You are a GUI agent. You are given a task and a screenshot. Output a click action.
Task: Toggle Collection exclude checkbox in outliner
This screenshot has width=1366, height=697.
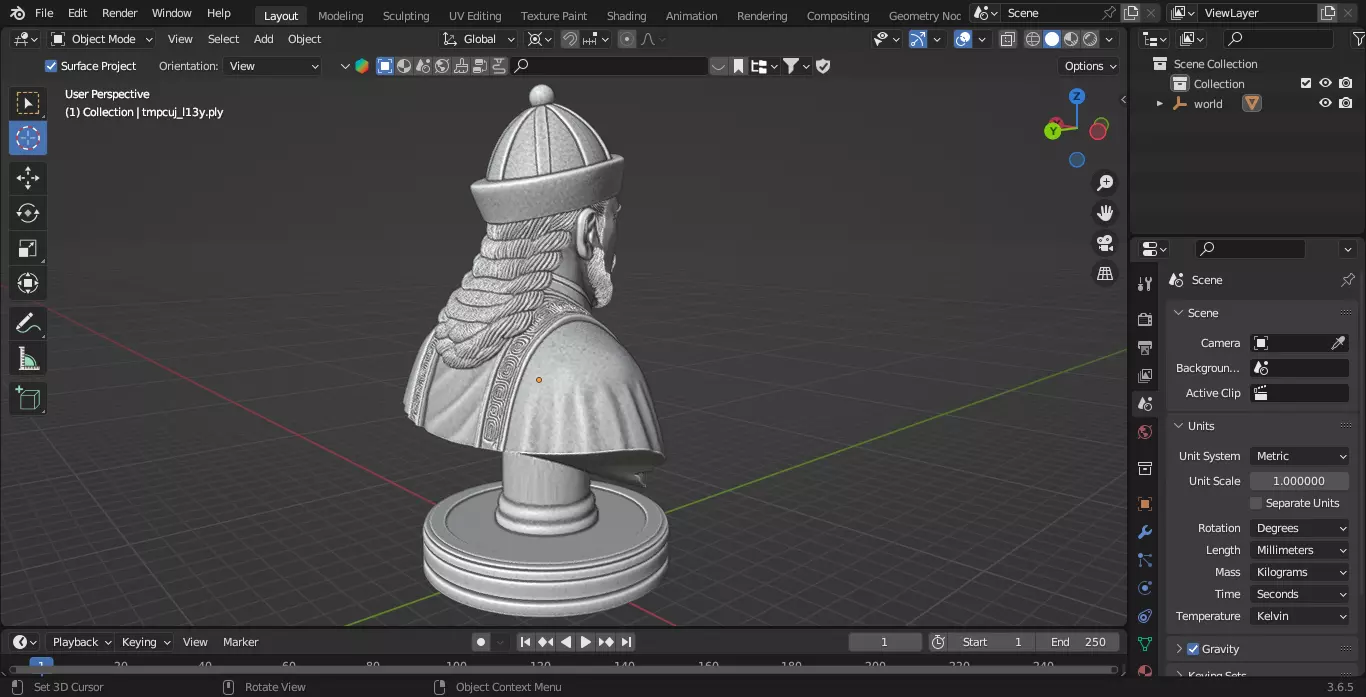1305,84
